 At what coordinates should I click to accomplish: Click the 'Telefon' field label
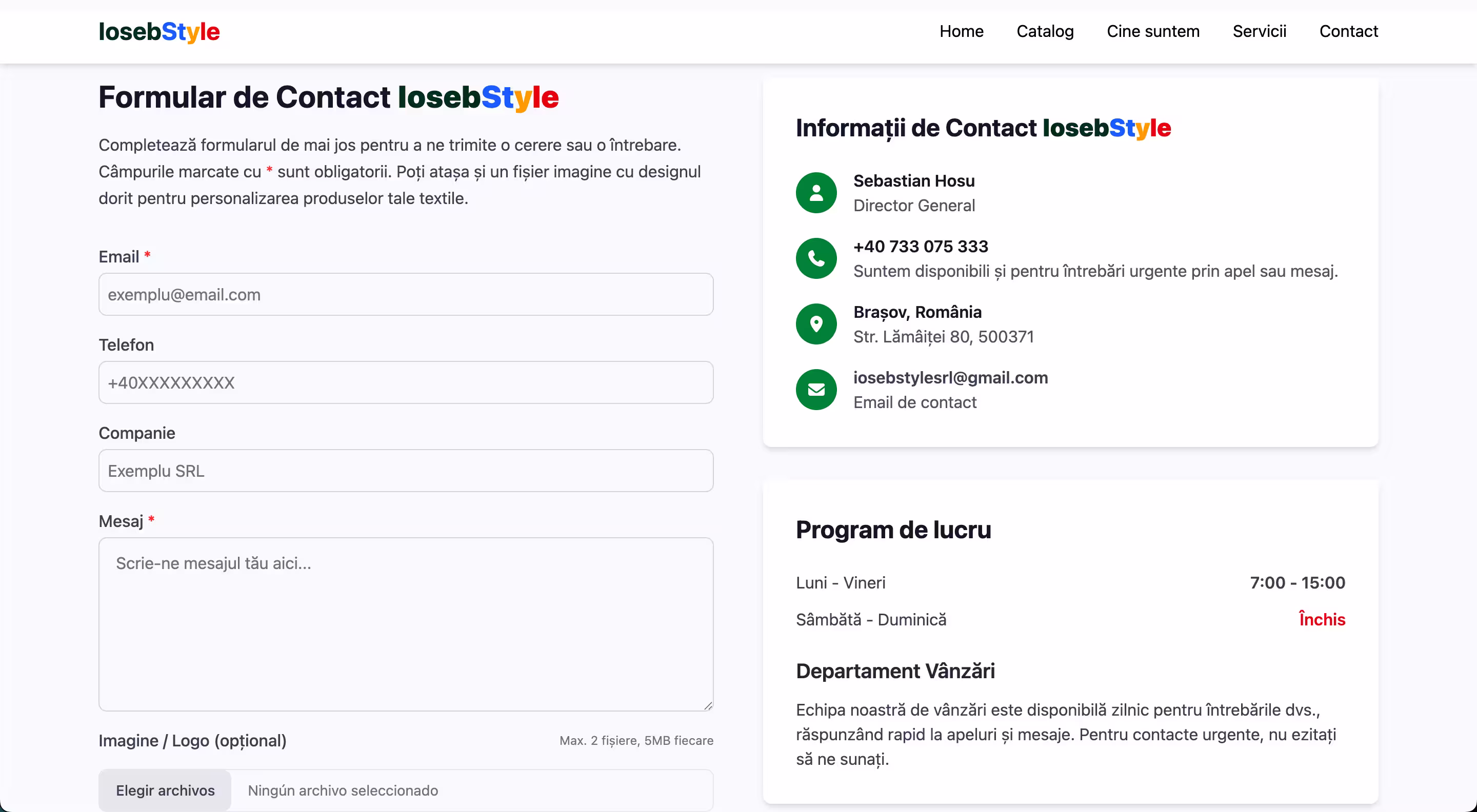[126, 344]
